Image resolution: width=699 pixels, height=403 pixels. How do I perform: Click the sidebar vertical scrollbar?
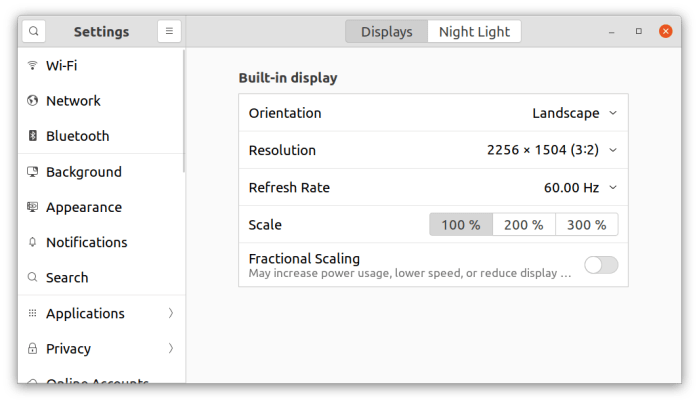pyautogui.click(x=185, y=100)
